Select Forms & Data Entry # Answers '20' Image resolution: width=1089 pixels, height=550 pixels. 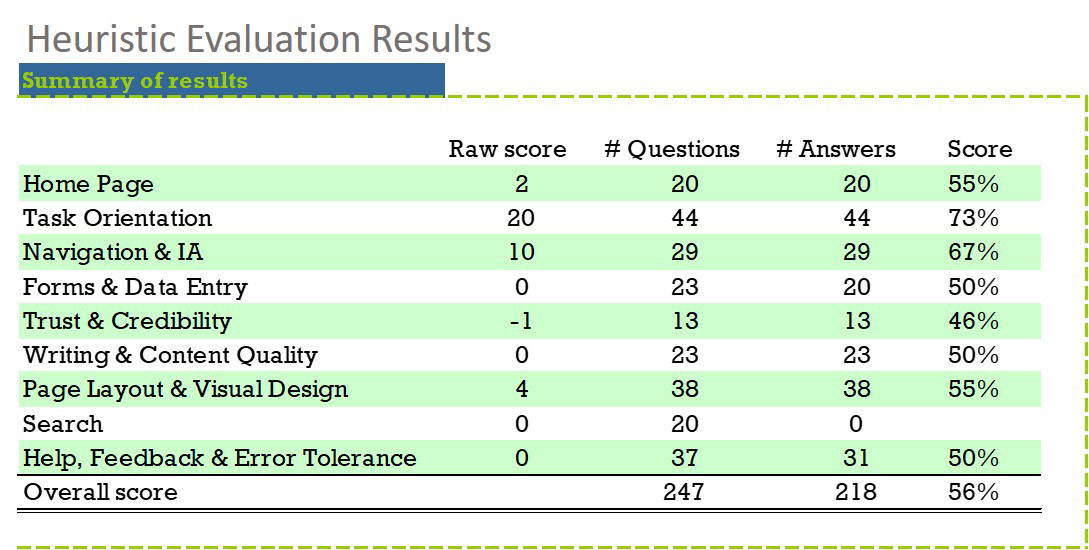coord(856,287)
